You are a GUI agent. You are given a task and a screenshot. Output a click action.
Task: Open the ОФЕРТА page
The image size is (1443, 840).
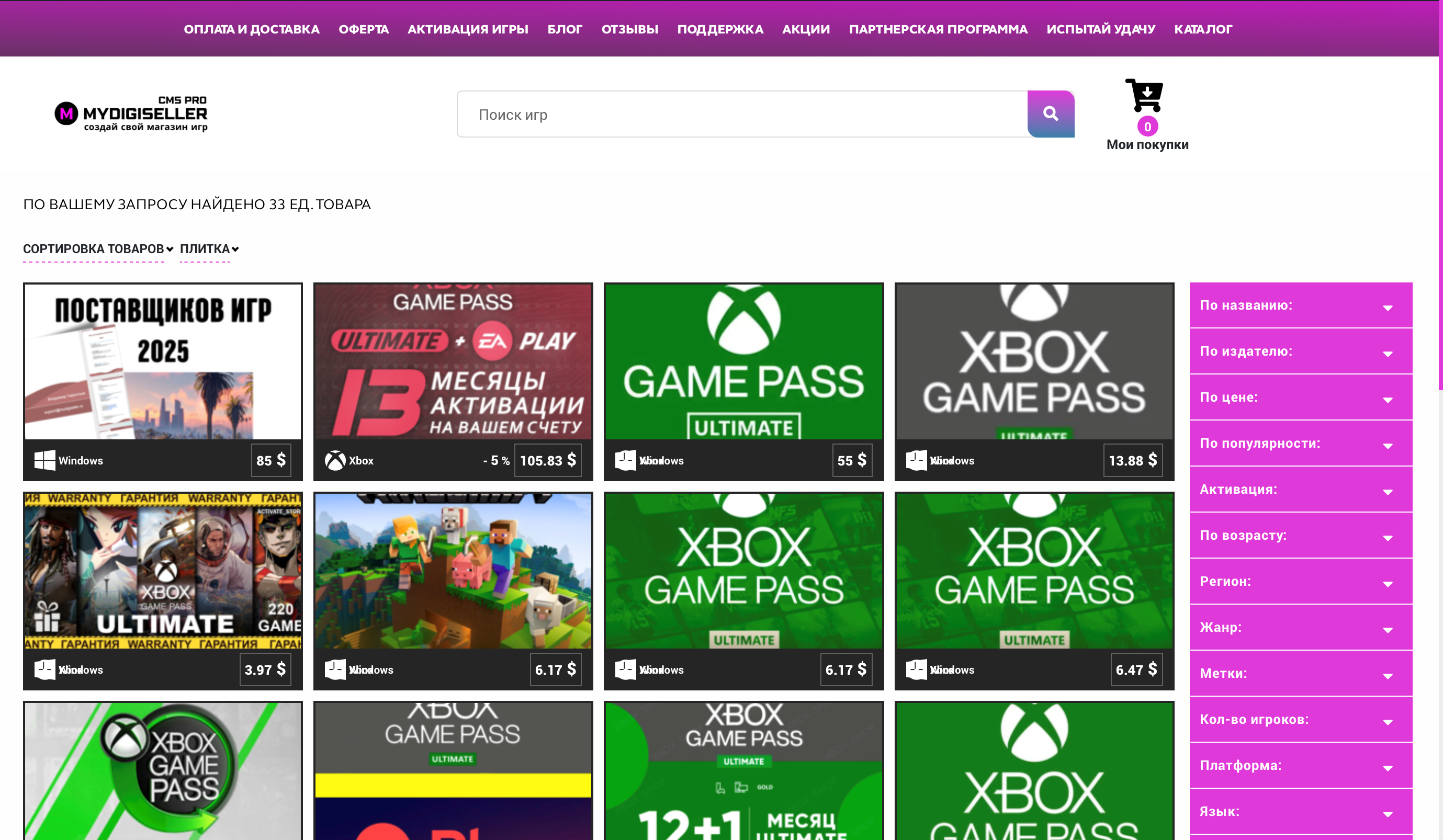click(x=364, y=29)
